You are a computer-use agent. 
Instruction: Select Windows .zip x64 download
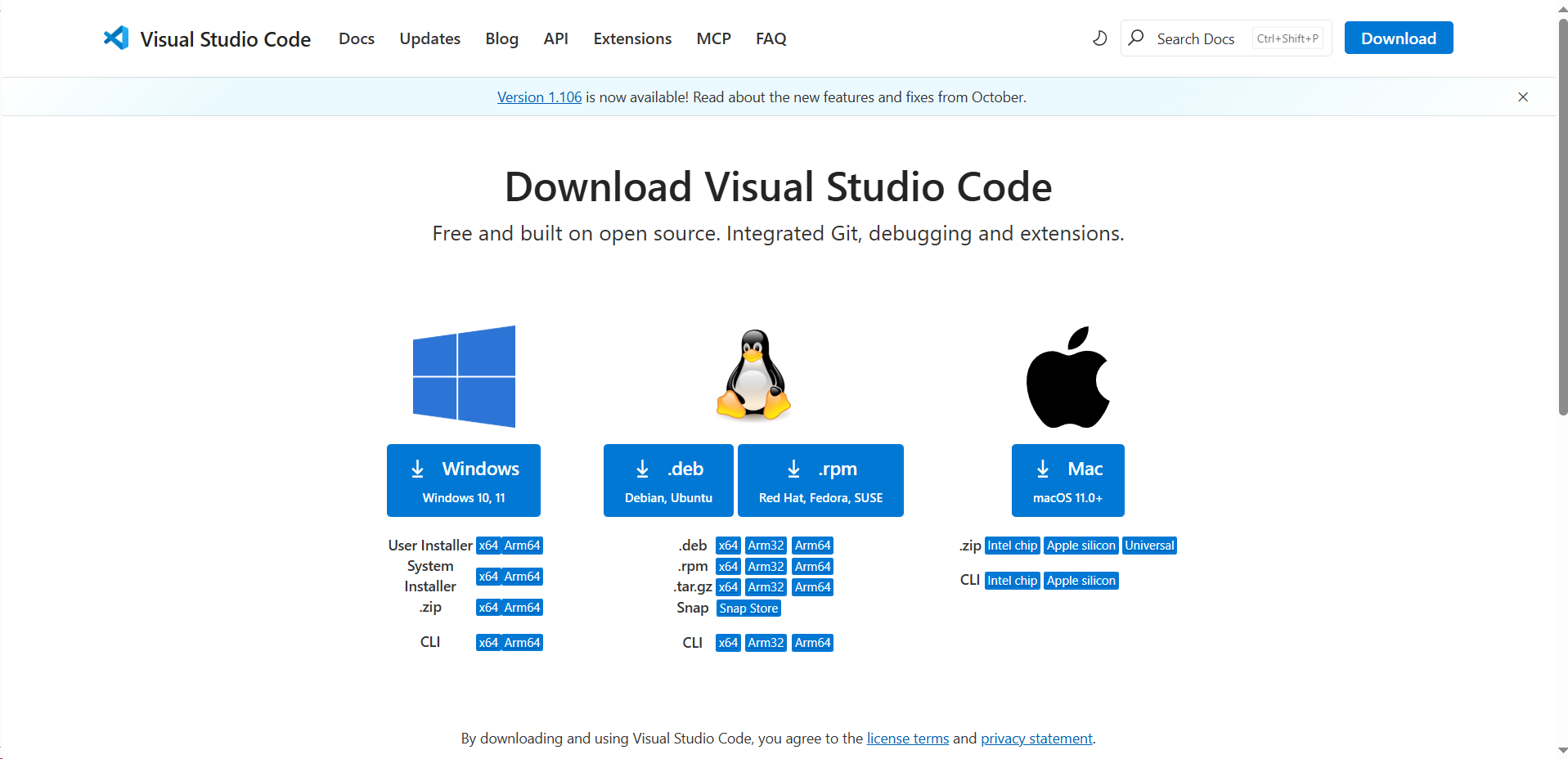pyautogui.click(x=488, y=608)
